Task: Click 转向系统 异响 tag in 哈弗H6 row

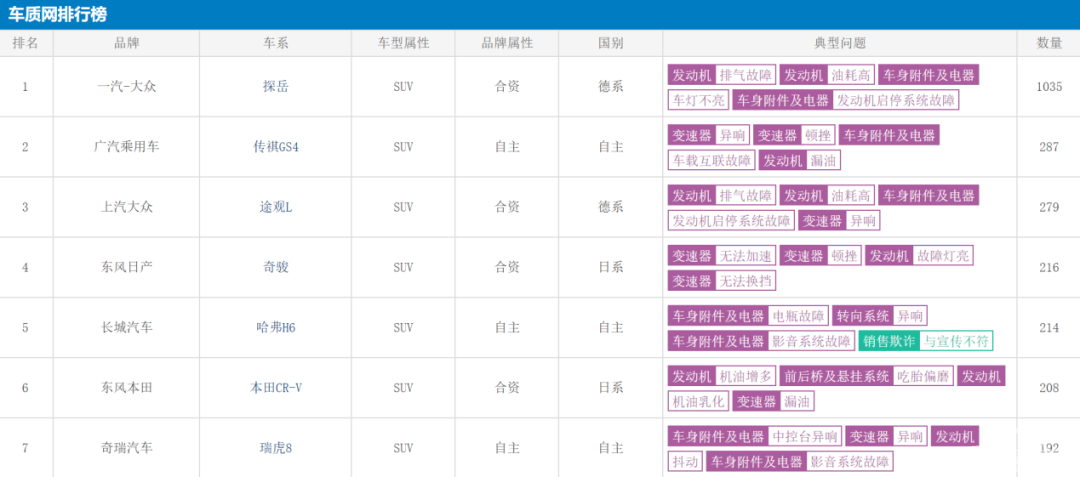Action: [x=880, y=316]
